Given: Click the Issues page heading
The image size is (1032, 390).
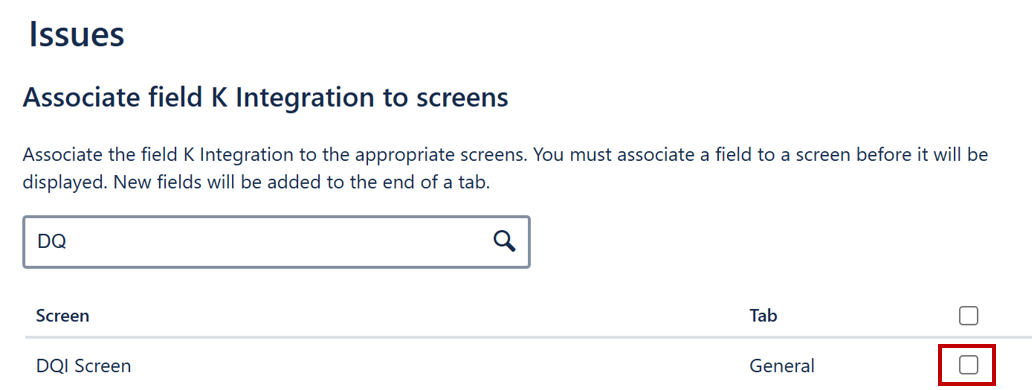Looking at the screenshot, I should click(x=76, y=35).
